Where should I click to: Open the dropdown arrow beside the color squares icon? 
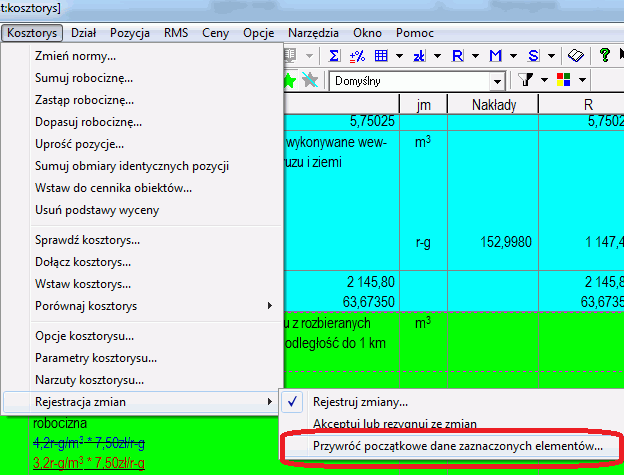[x=580, y=80]
